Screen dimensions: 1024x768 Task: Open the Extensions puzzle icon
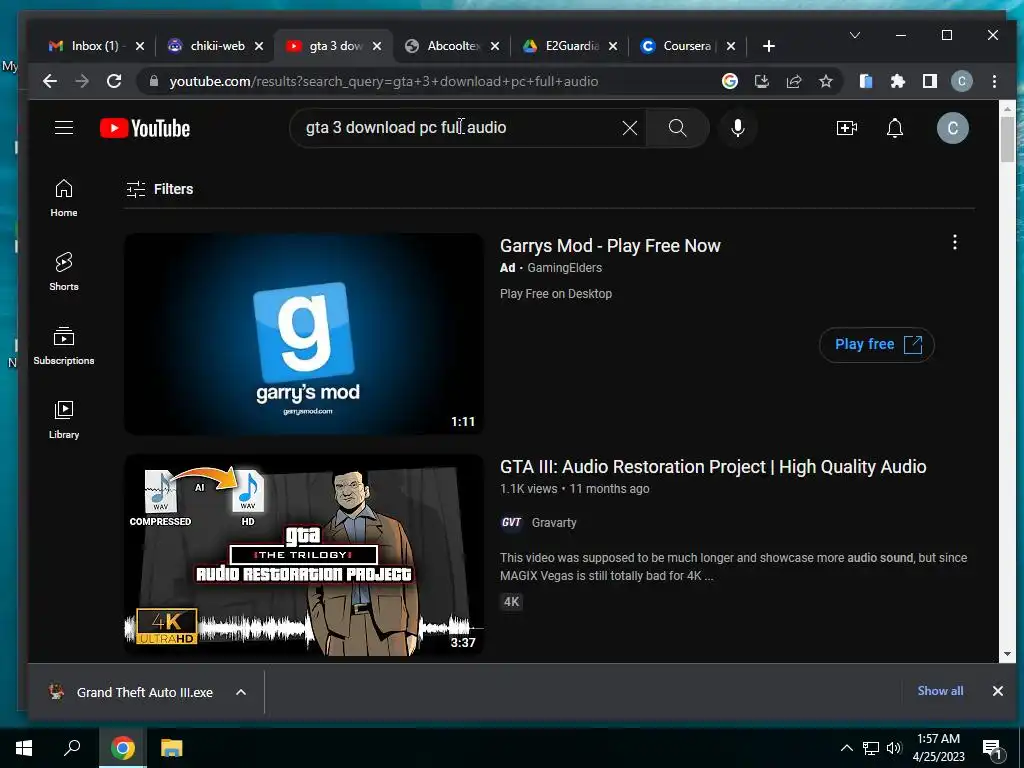click(898, 81)
